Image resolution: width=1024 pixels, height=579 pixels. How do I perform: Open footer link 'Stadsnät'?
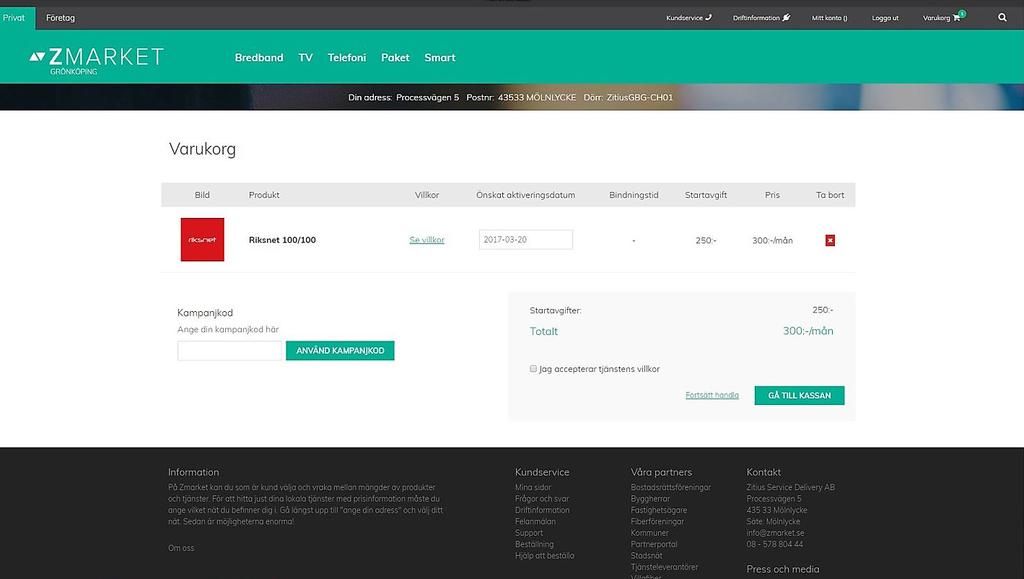click(647, 556)
